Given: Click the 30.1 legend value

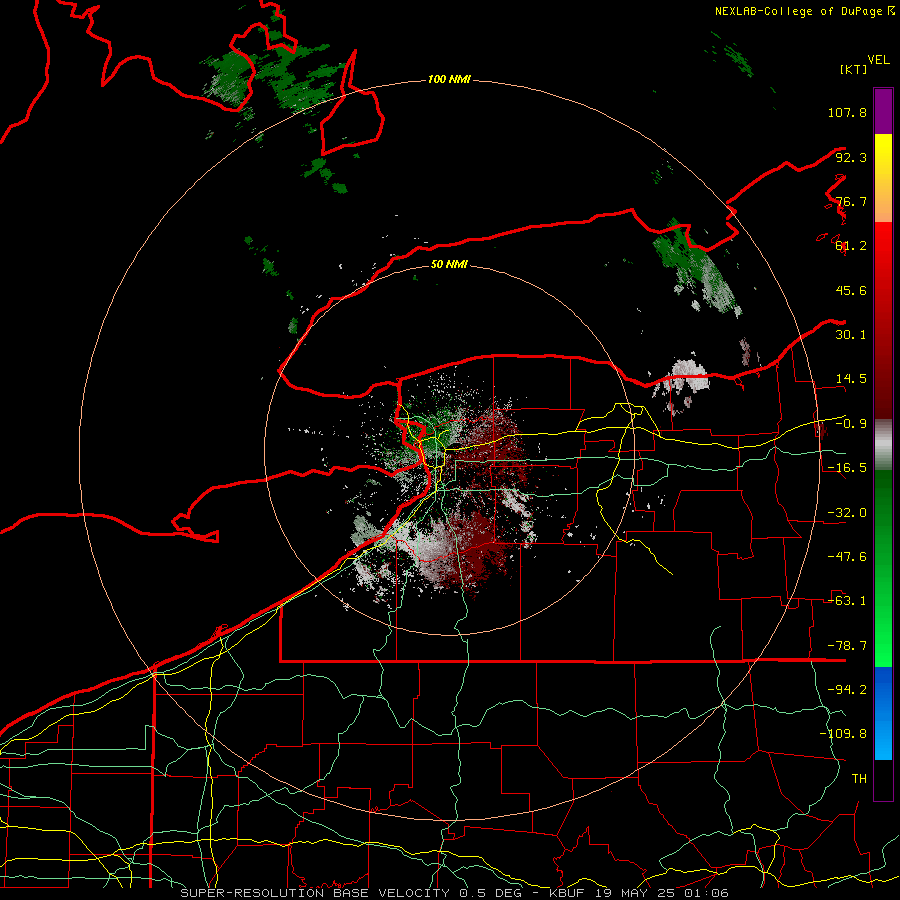Looking at the screenshot, I should pyautogui.click(x=851, y=335).
